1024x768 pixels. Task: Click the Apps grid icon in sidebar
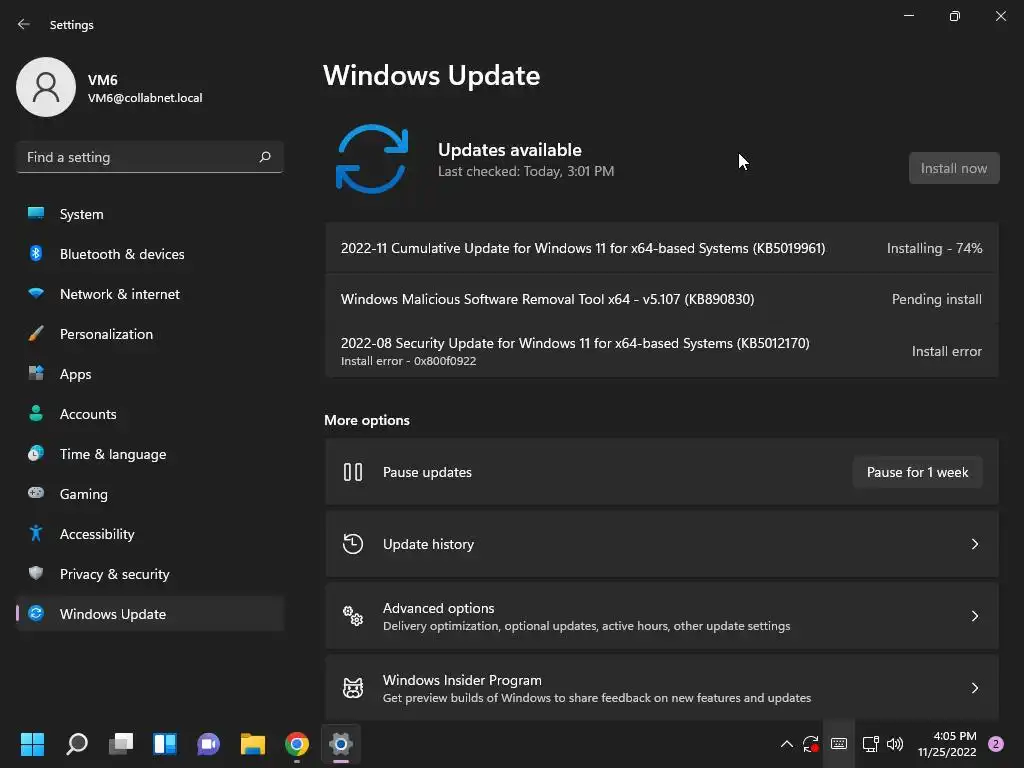(36, 374)
